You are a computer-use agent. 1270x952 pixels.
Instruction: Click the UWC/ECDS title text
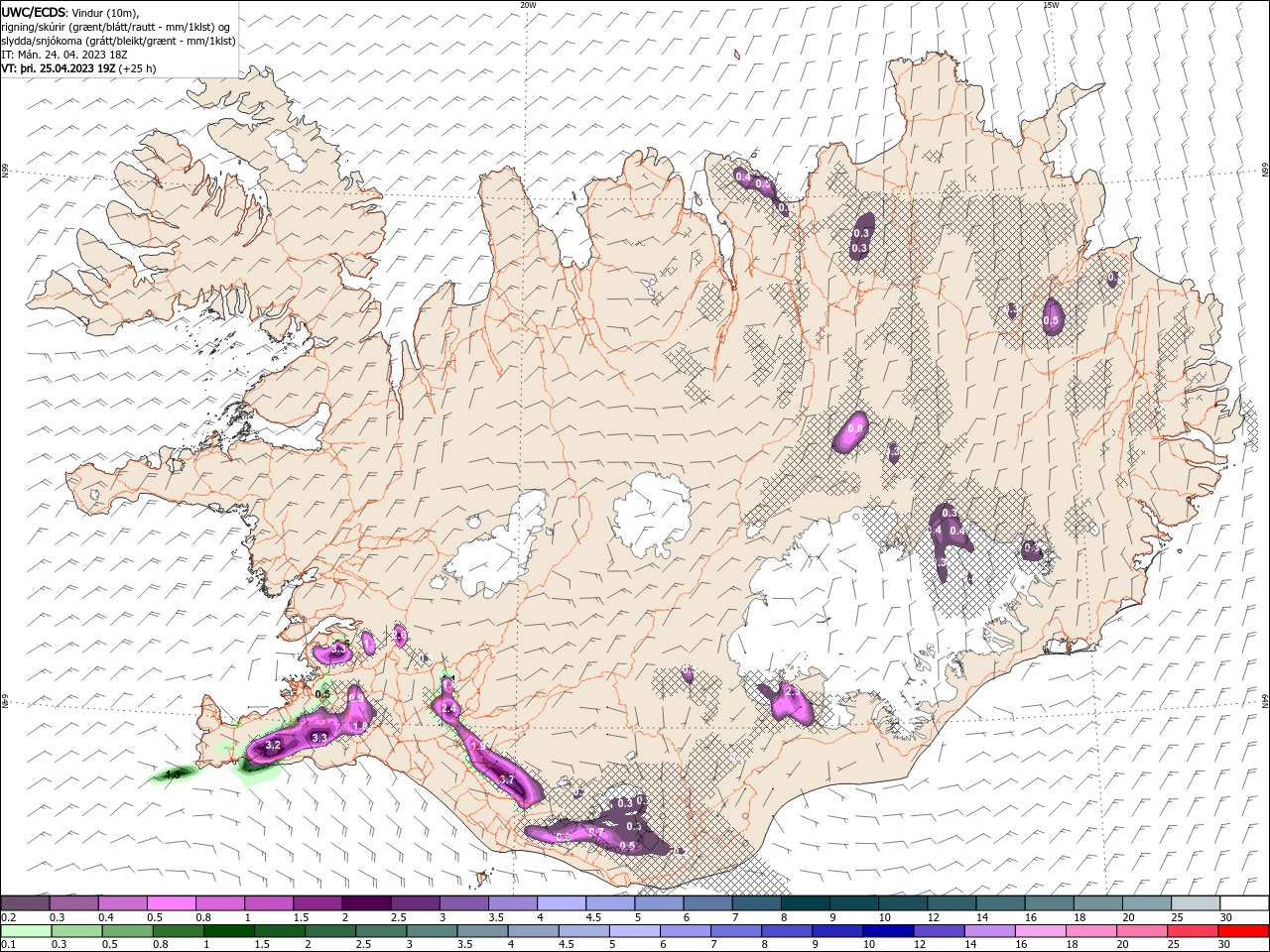coord(33,12)
